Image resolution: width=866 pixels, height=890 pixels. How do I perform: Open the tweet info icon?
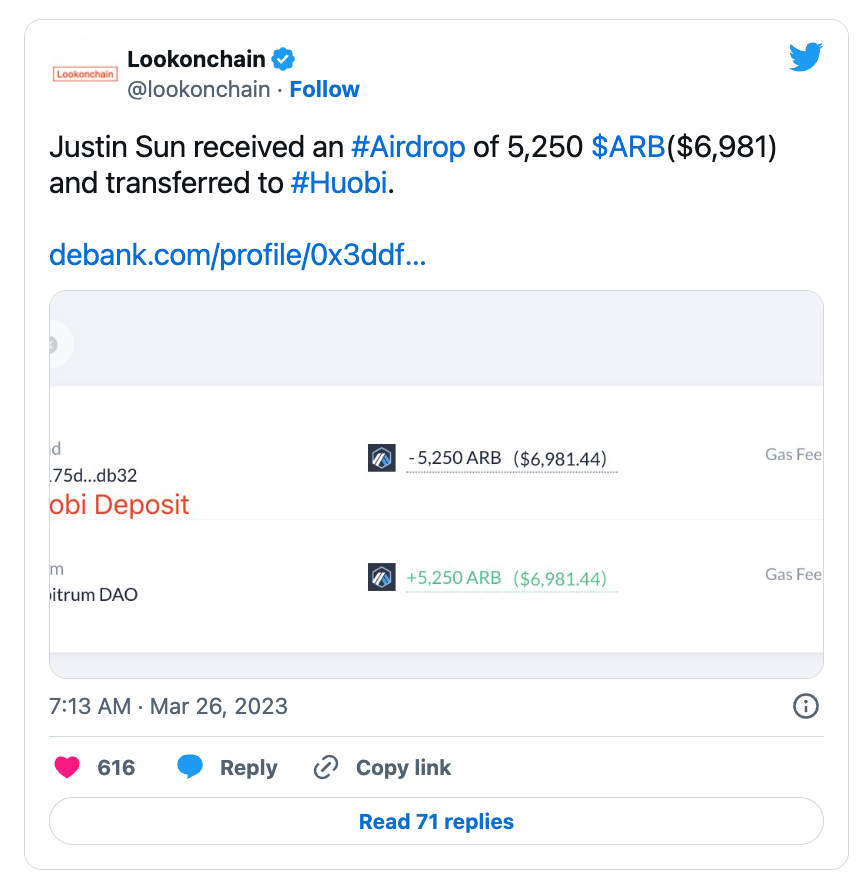(805, 706)
